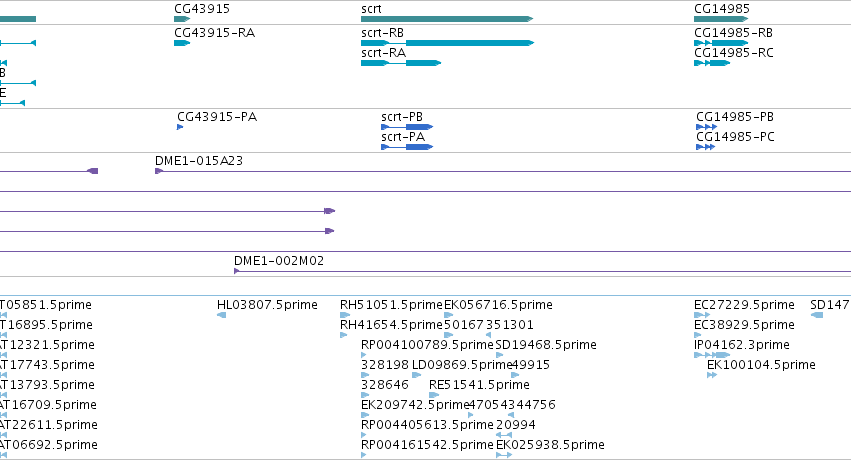Screen dimensions: 851x460
Task: Open the LD09869.5prime EST label
Action: point(462,365)
